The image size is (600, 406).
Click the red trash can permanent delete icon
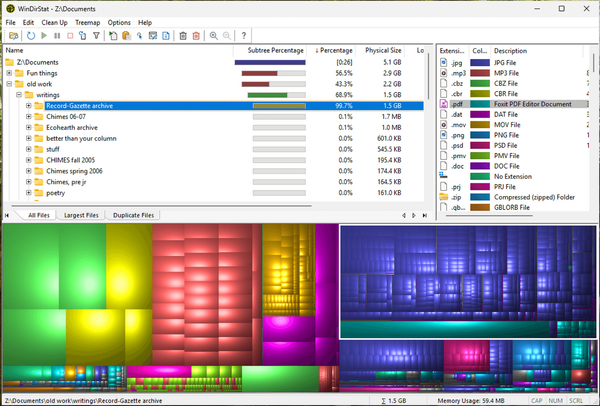coord(196,36)
